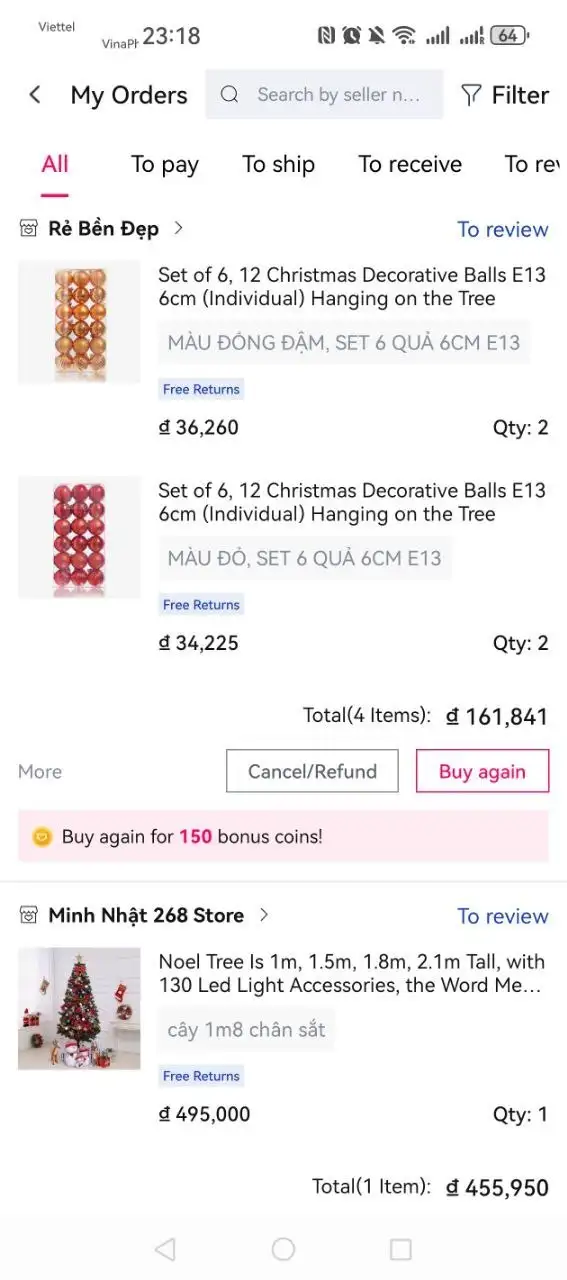Click the Buy again button
Image resolution: width=567 pixels, height=1280 pixels.
coord(482,771)
